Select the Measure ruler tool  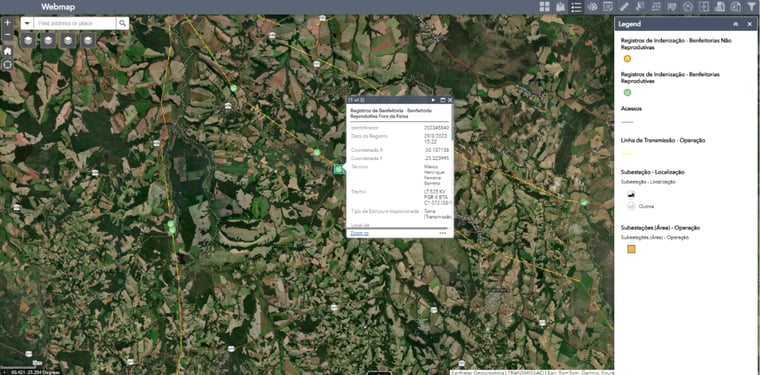pos(624,7)
